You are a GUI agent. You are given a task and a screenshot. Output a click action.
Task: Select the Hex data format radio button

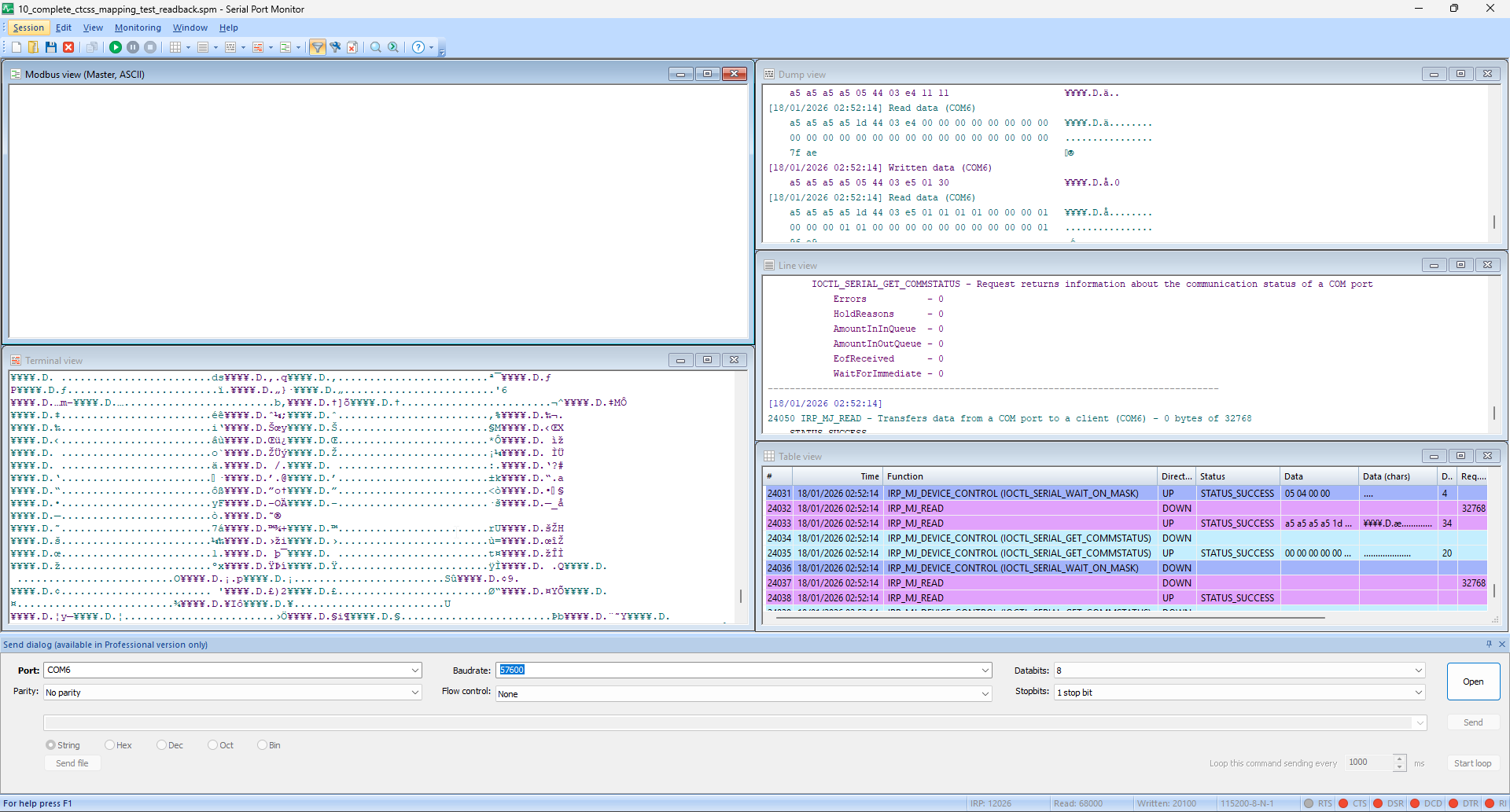coord(110,744)
